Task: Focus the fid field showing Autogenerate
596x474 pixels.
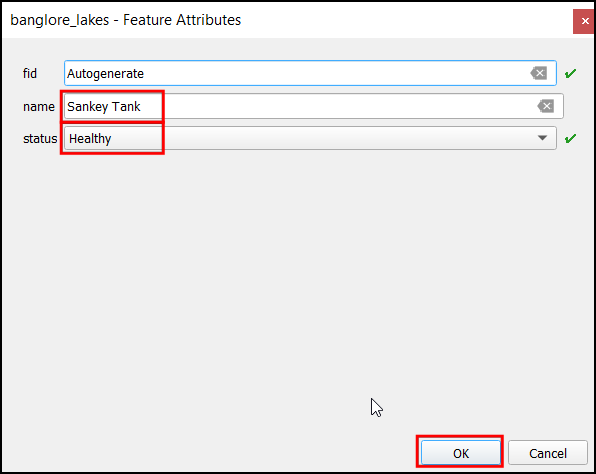Action: click(x=310, y=73)
